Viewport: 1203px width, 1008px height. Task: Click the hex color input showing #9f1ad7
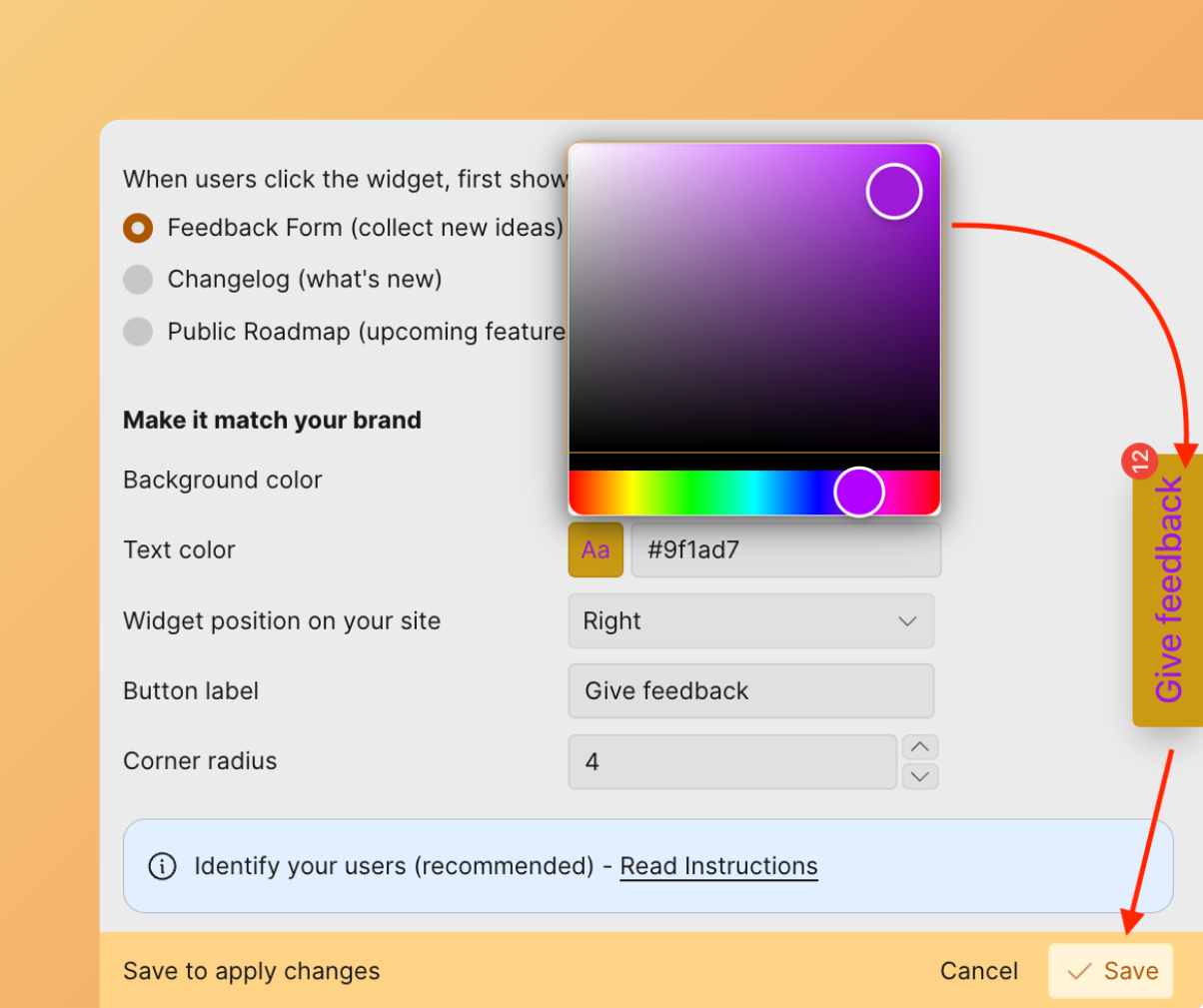(x=785, y=549)
